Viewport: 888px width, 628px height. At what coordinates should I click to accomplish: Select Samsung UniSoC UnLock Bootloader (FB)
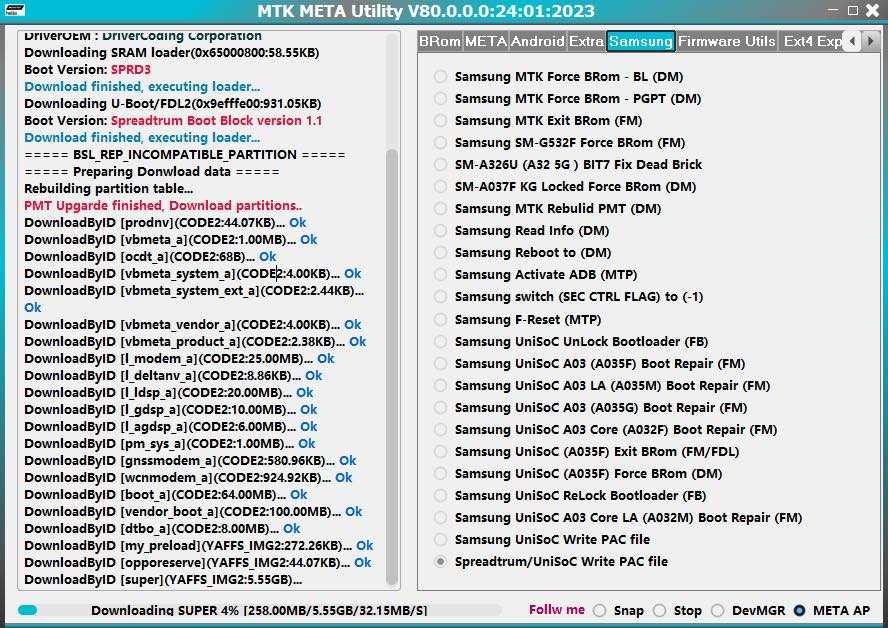point(441,341)
